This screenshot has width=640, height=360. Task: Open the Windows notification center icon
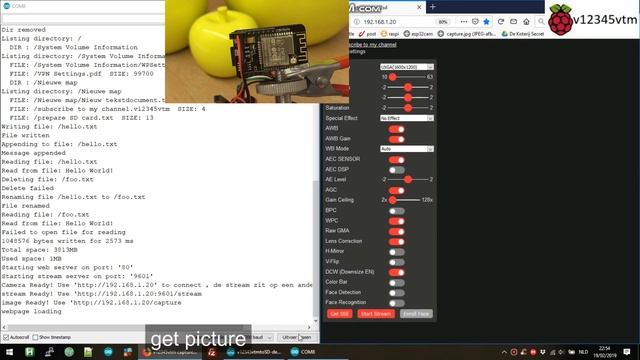click(x=627, y=352)
